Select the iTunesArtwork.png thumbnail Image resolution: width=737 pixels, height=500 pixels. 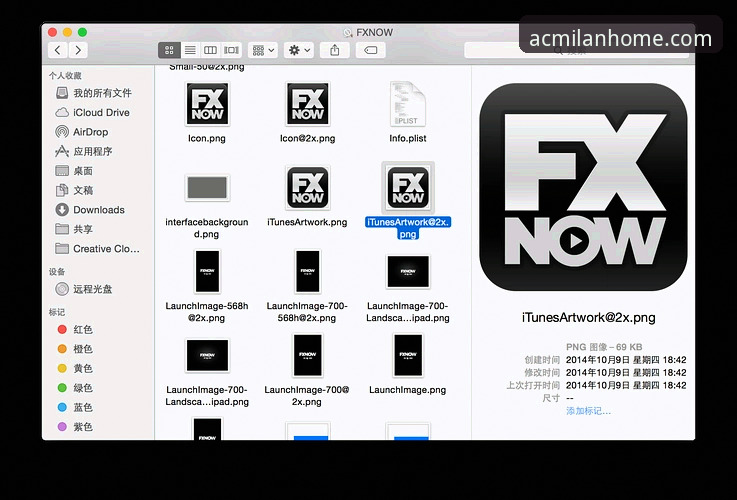click(307, 188)
